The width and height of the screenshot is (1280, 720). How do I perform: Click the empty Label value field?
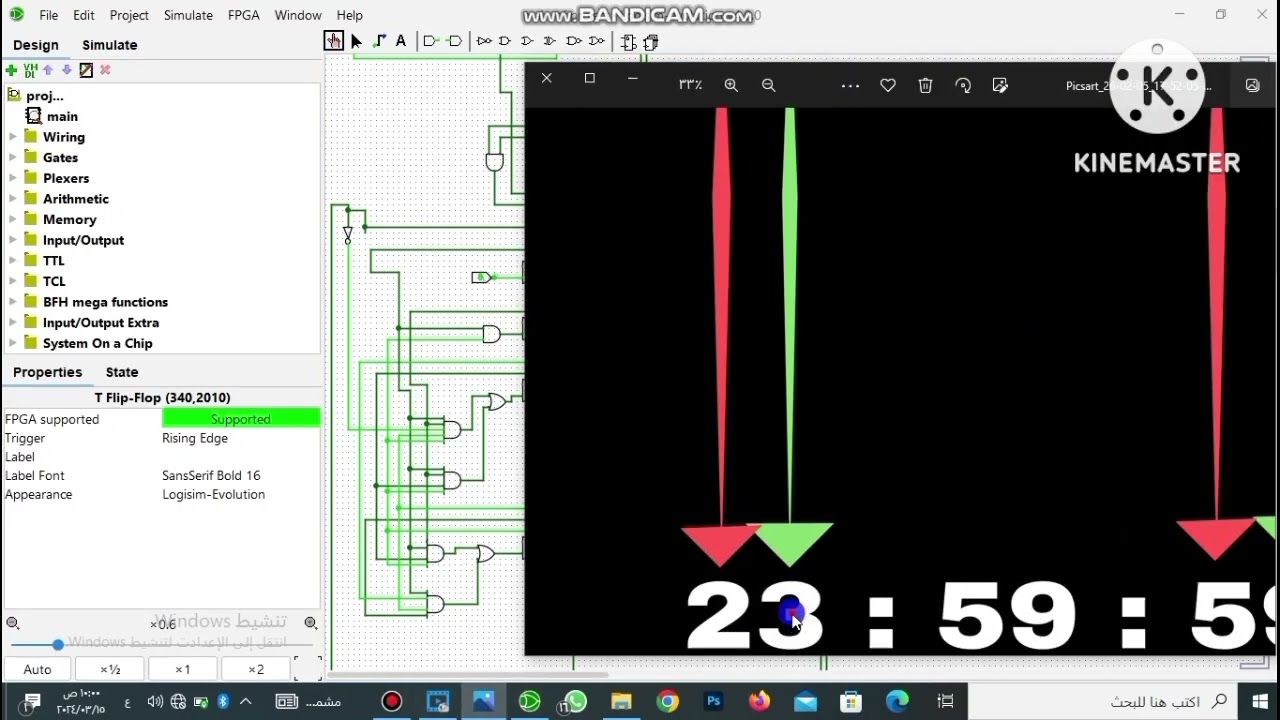(240, 457)
